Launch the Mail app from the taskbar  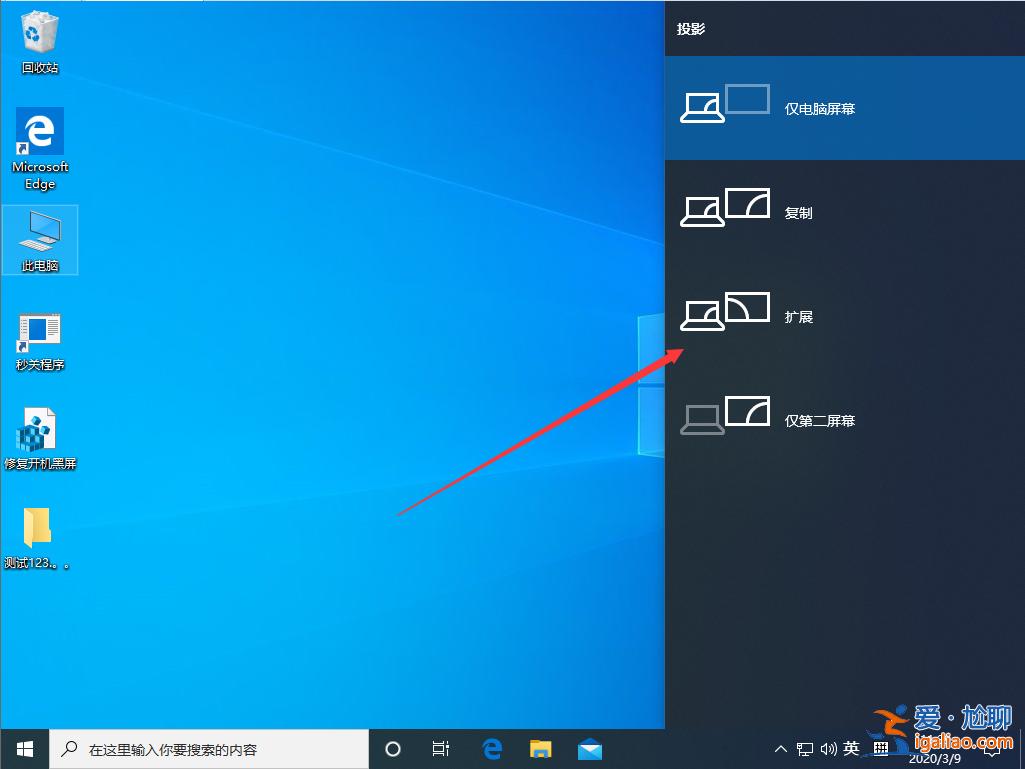click(x=590, y=748)
